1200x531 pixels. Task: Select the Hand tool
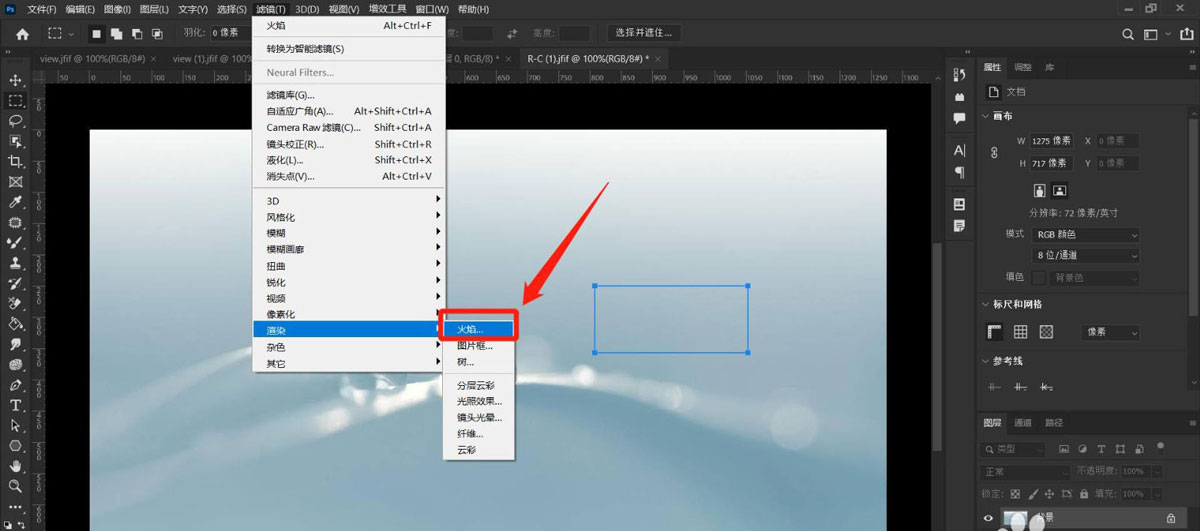[x=16, y=466]
